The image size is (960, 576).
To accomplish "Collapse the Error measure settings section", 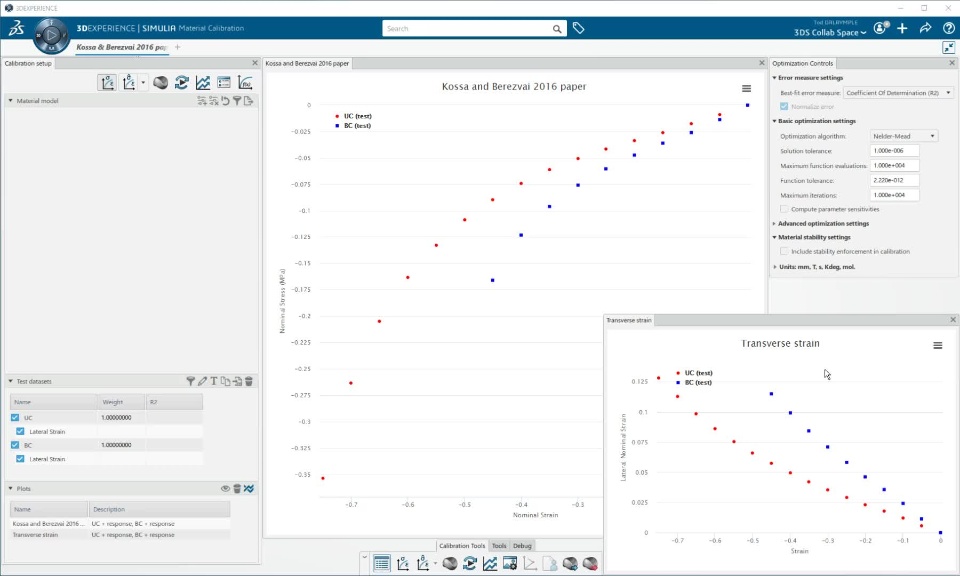I will [x=774, y=78].
